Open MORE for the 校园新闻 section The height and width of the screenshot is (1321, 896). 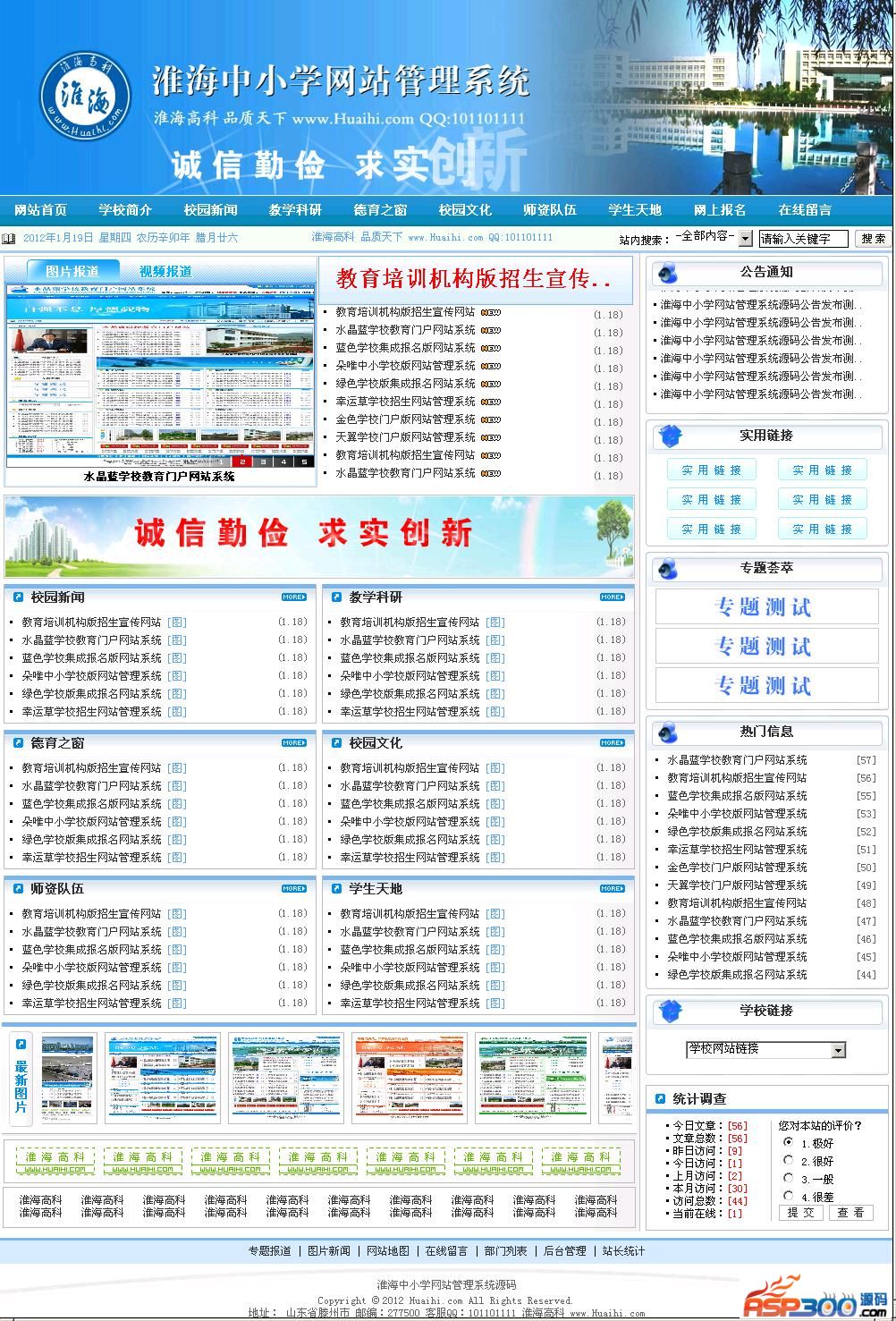[294, 597]
